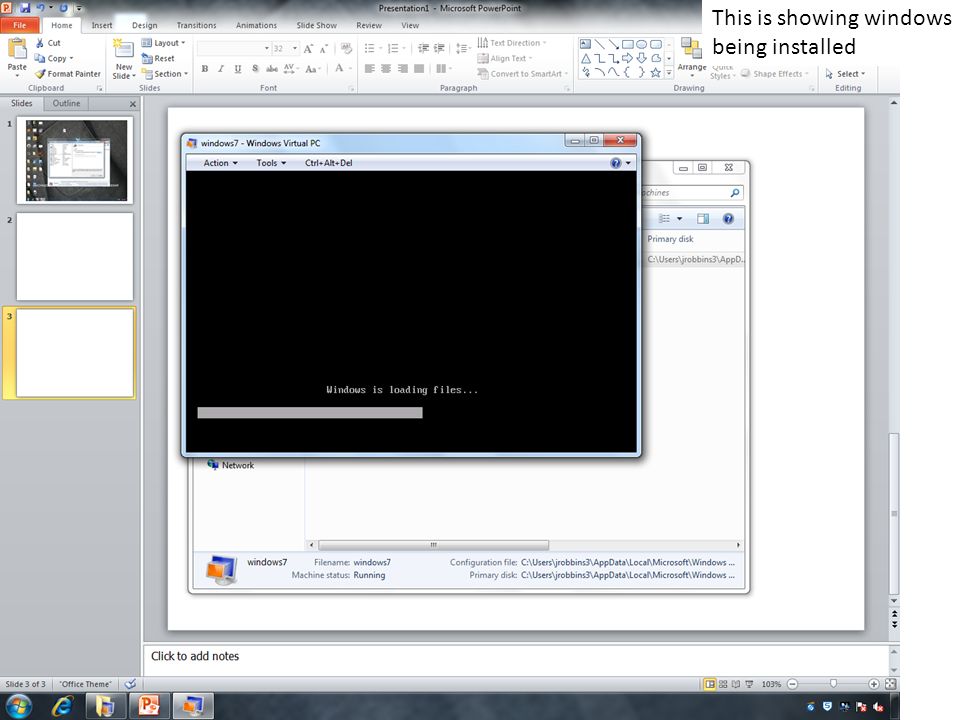Choose the Right Arrow shape

[628, 58]
